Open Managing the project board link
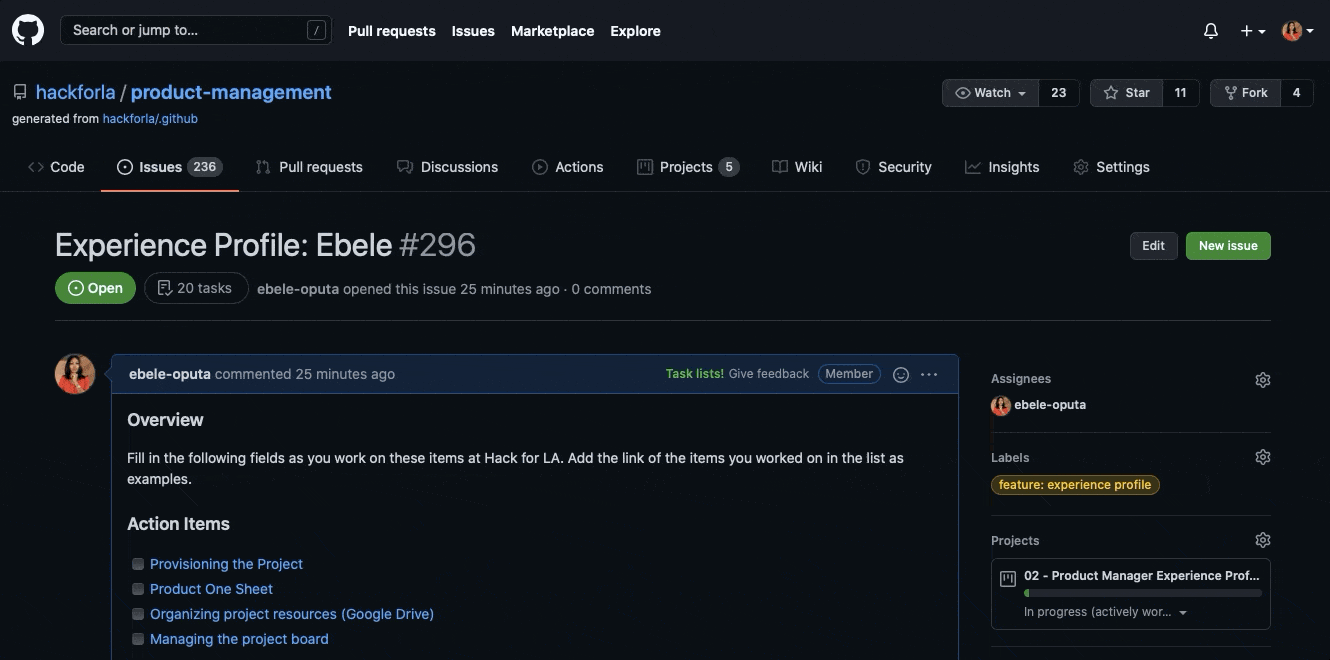 point(239,639)
